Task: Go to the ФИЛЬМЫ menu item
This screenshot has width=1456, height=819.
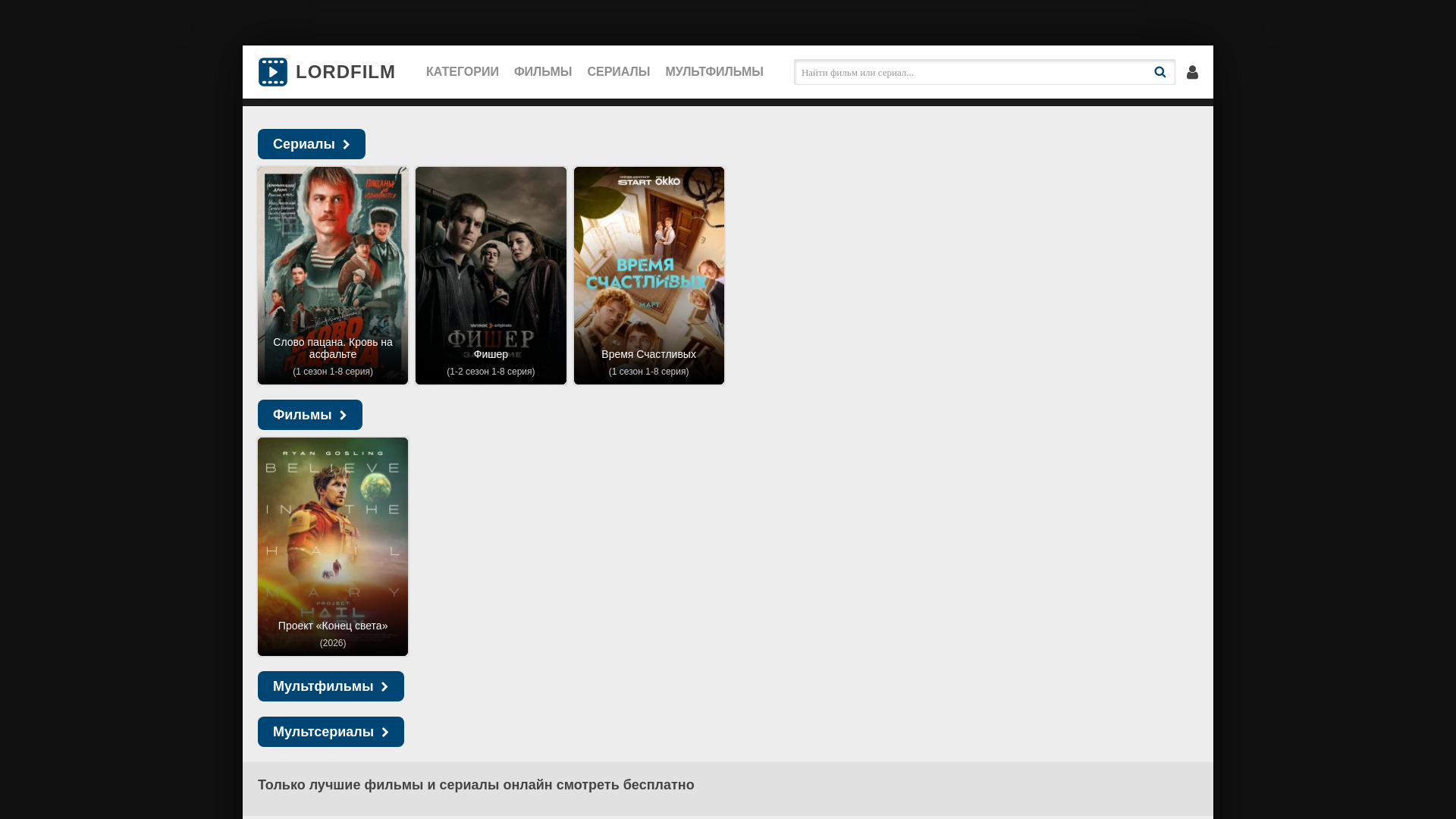Action: click(x=543, y=72)
